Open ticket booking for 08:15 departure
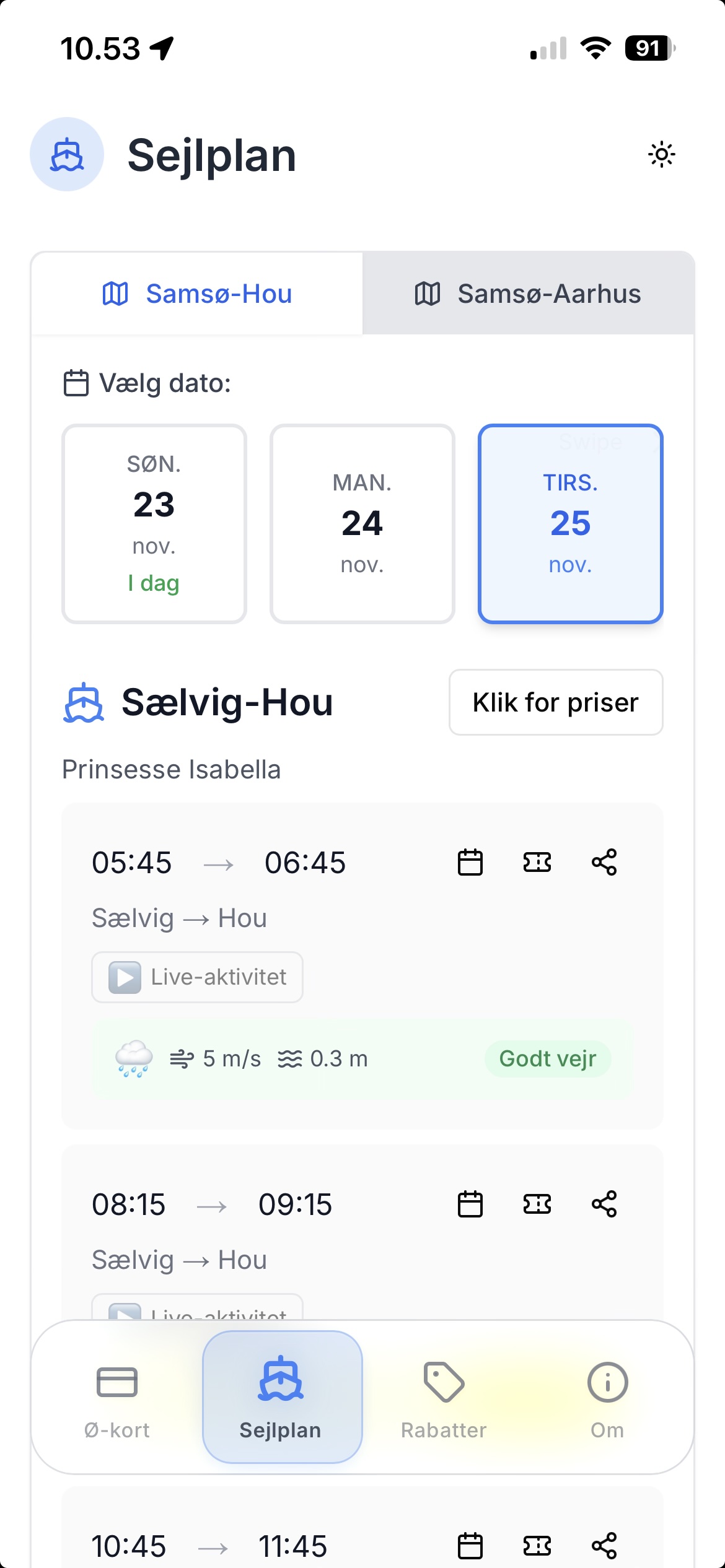The width and height of the screenshot is (725, 1568). [537, 1204]
